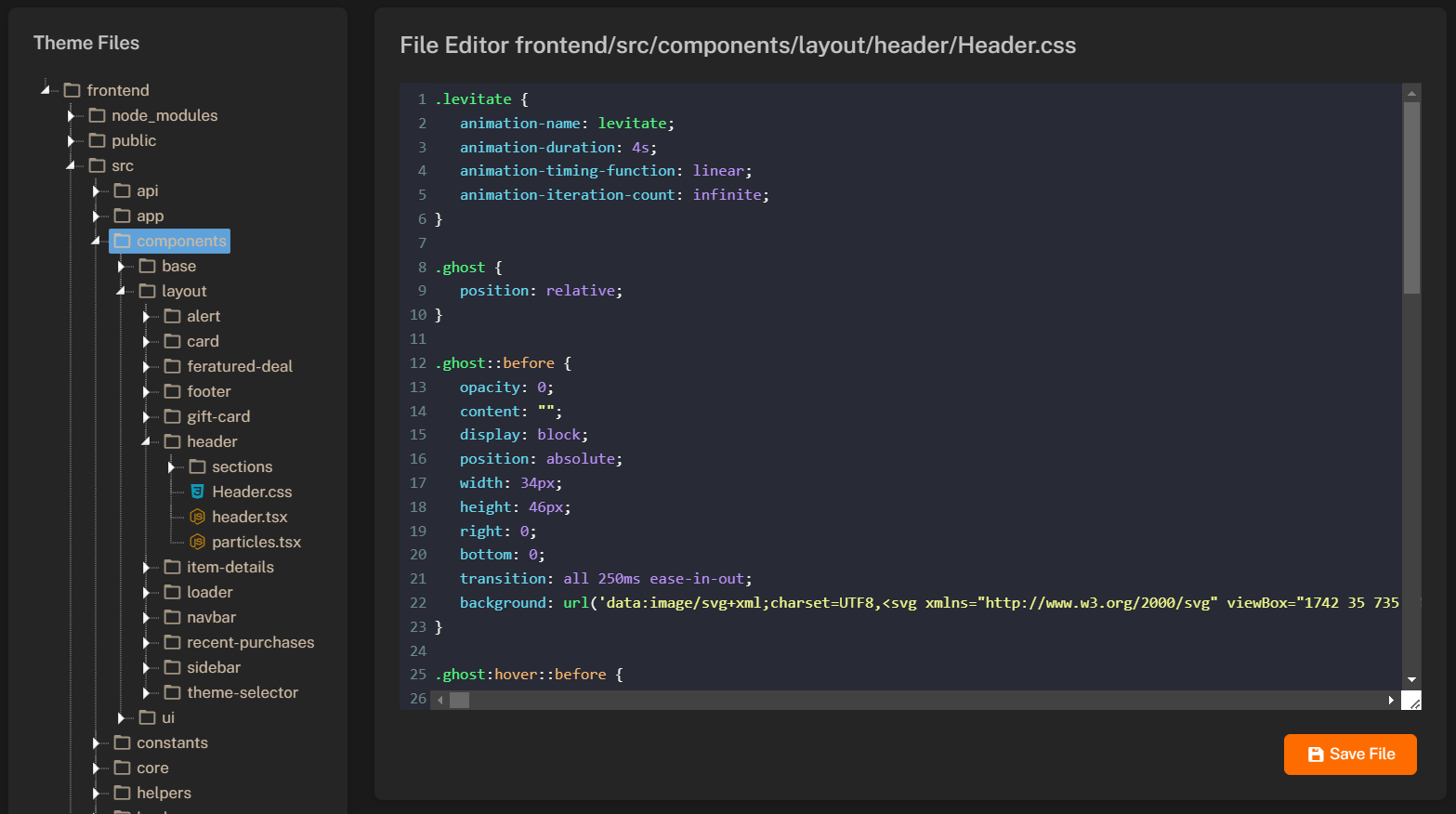The height and width of the screenshot is (814, 1456).
Task: Click the alert folder icon
Action: (172, 316)
